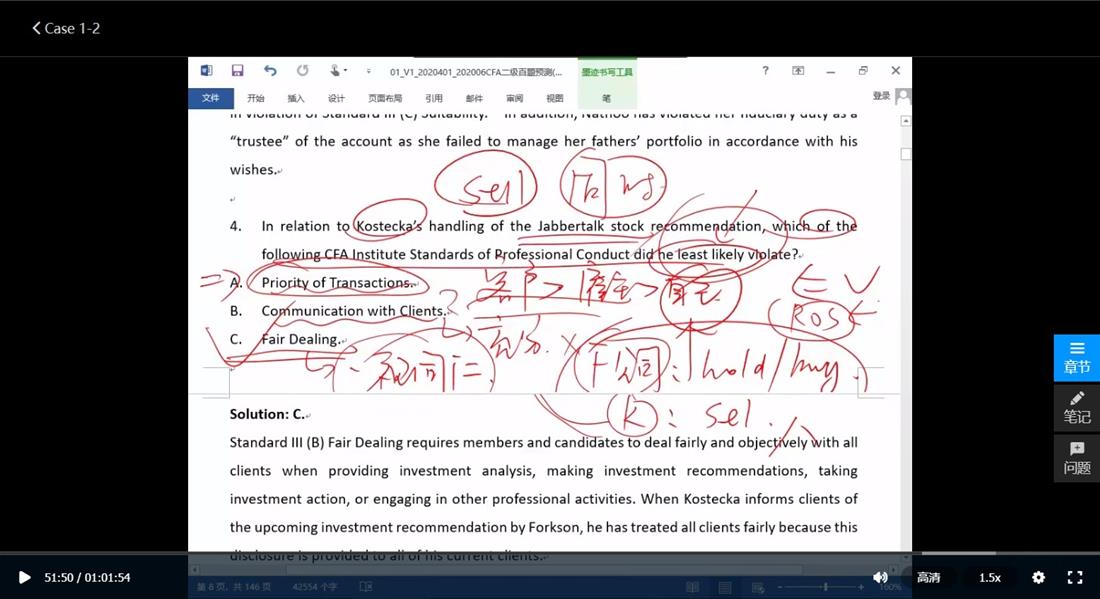Click the 51:50 / 01:01:54 time display
The height and width of the screenshot is (599, 1100).
87,577
